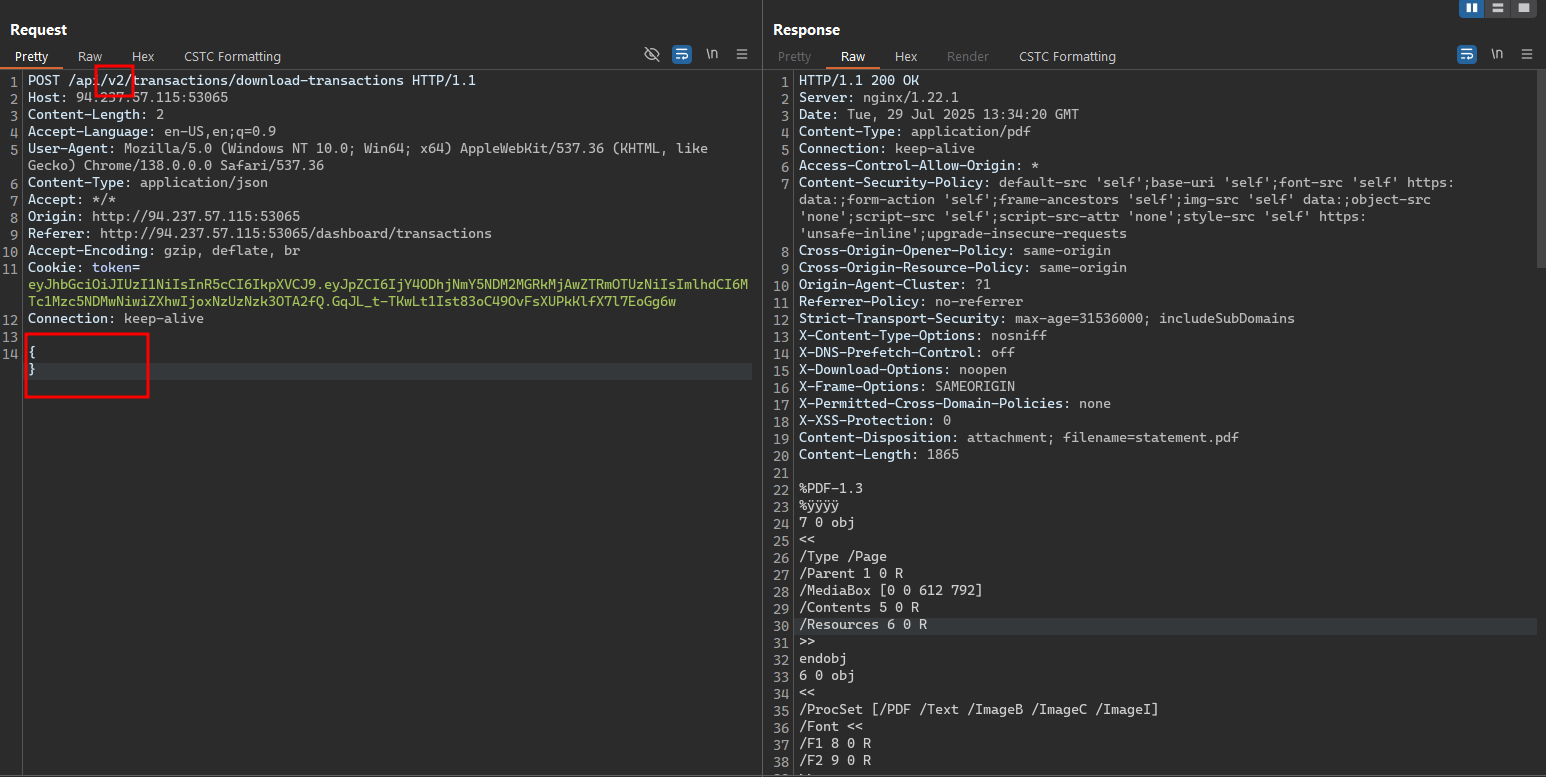
Task: Click X-XSS-Protection: 0 line
Action: click(x=875, y=420)
